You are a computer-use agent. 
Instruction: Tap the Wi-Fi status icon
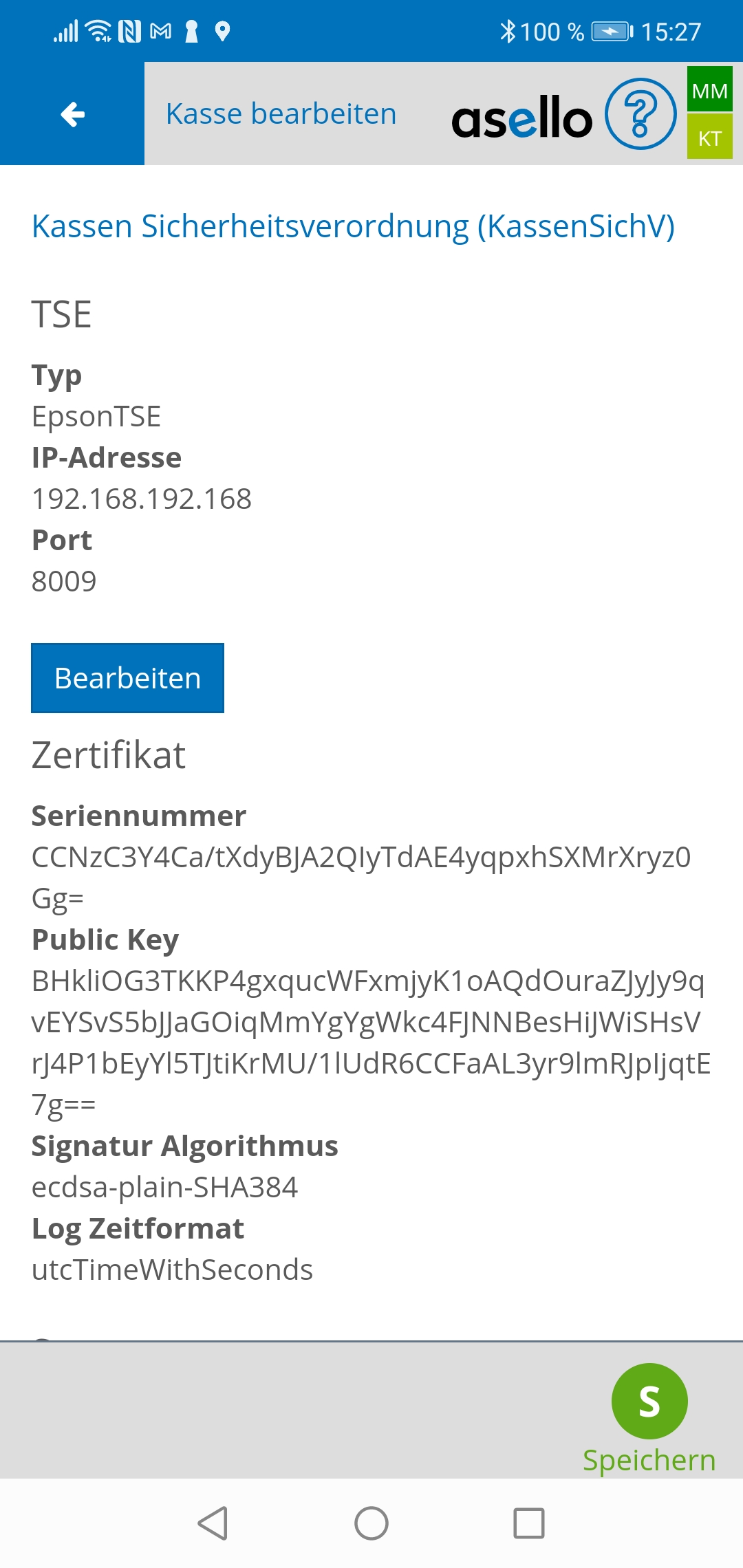coord(100,32)
